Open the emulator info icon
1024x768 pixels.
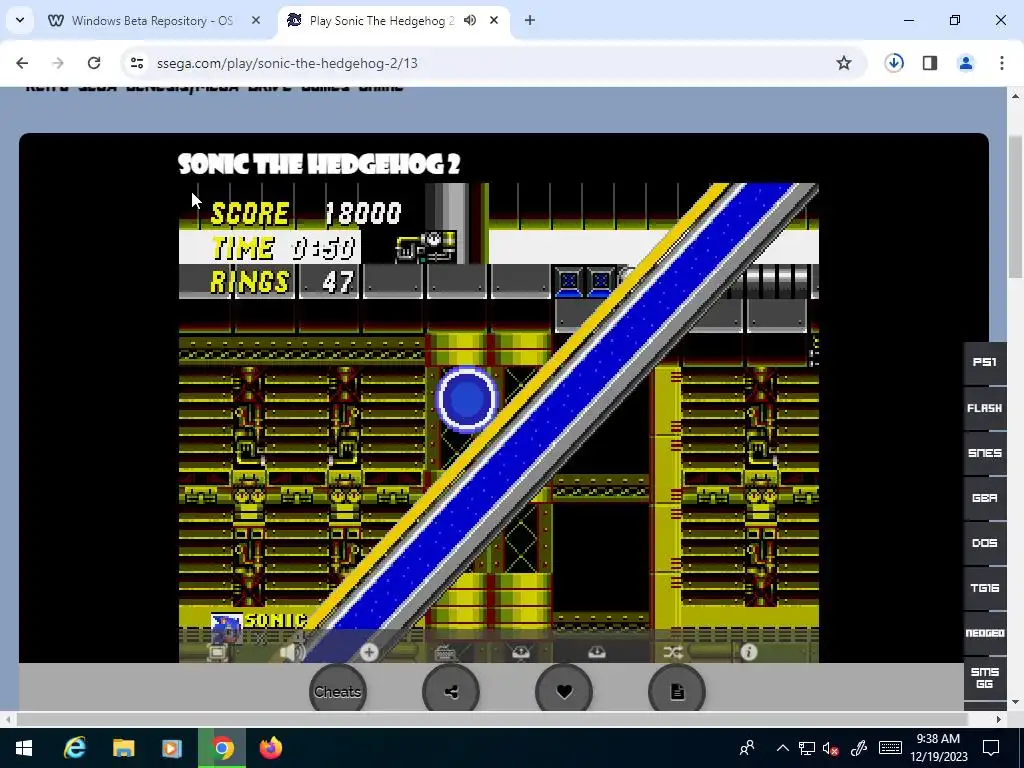749,652
